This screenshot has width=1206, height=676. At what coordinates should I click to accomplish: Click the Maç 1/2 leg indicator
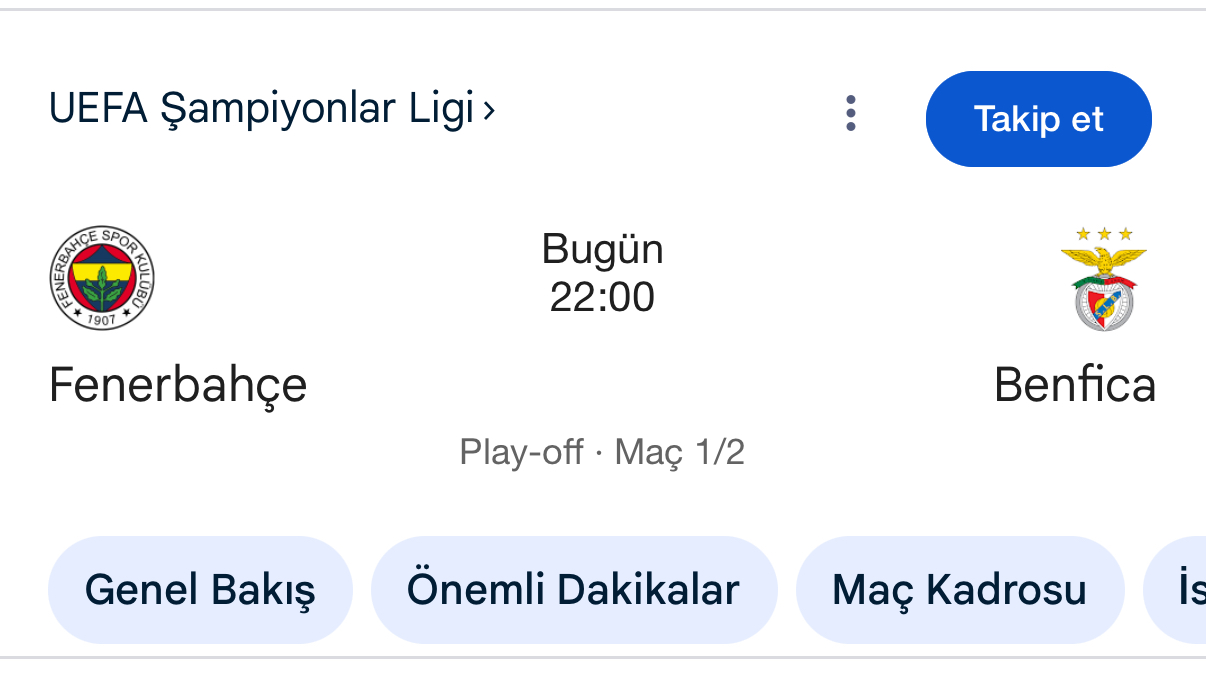tap(679, 452)
